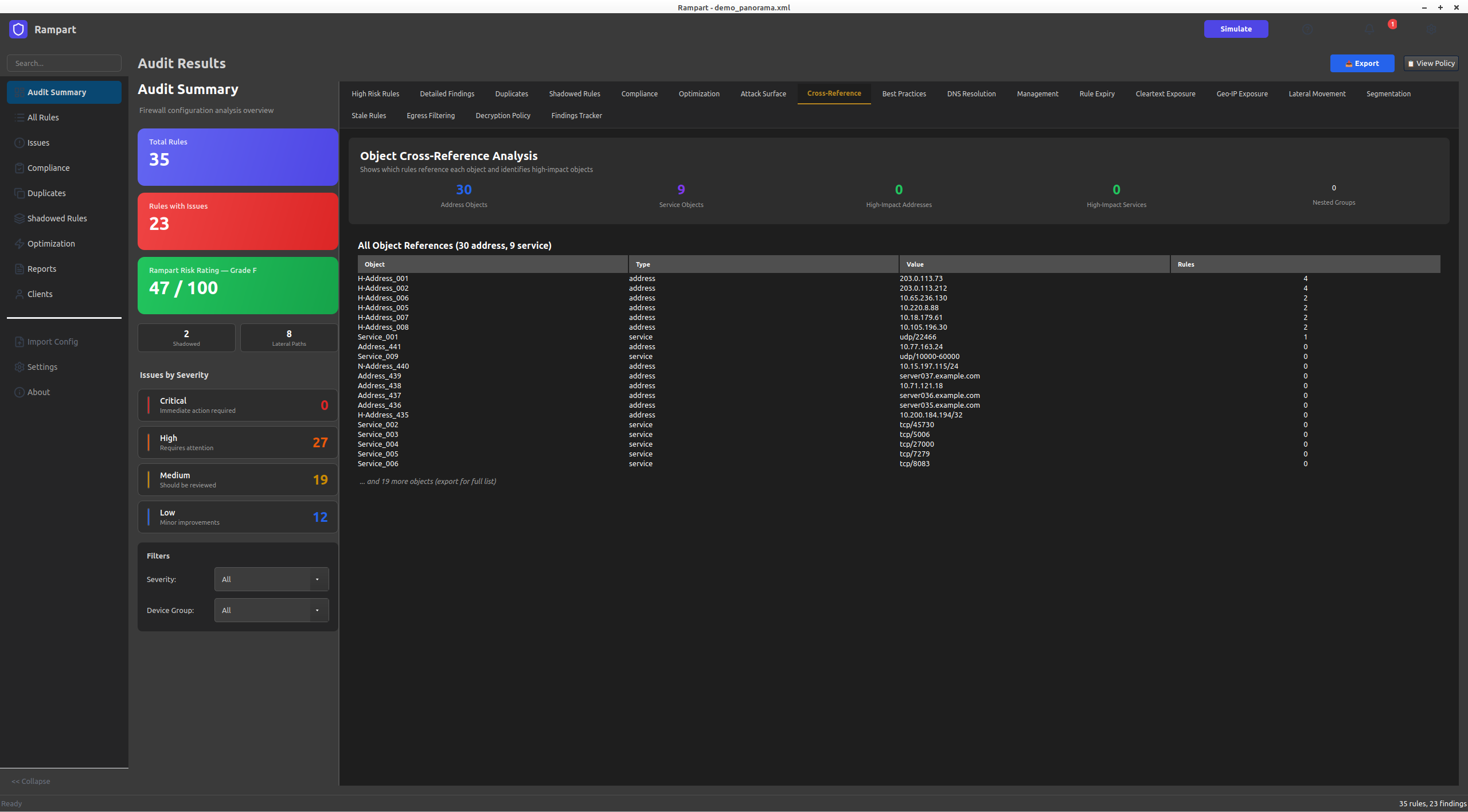1468x812 pixels.
Task: Click the Search input field
Action: click(64, 63)
